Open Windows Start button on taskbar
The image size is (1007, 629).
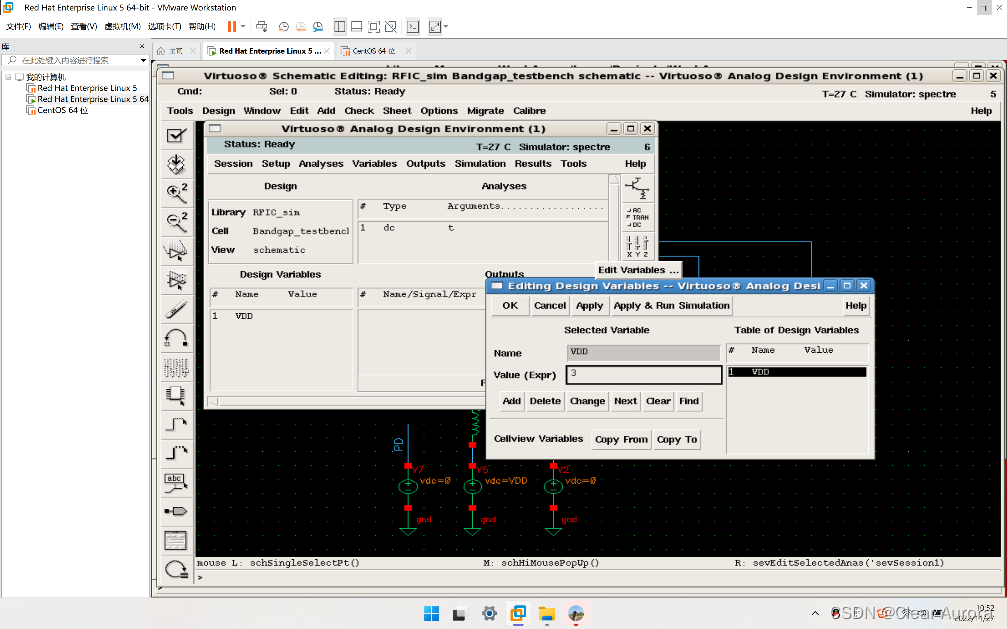coord(432,614)
